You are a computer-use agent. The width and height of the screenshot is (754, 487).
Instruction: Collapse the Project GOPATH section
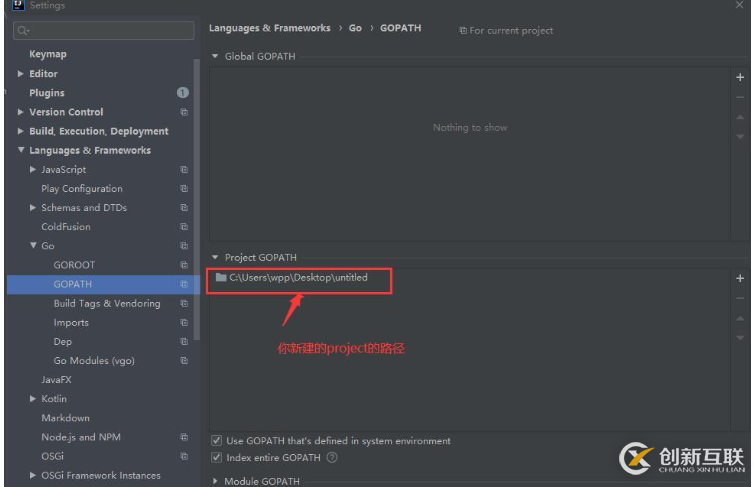(x=215, y=257)
